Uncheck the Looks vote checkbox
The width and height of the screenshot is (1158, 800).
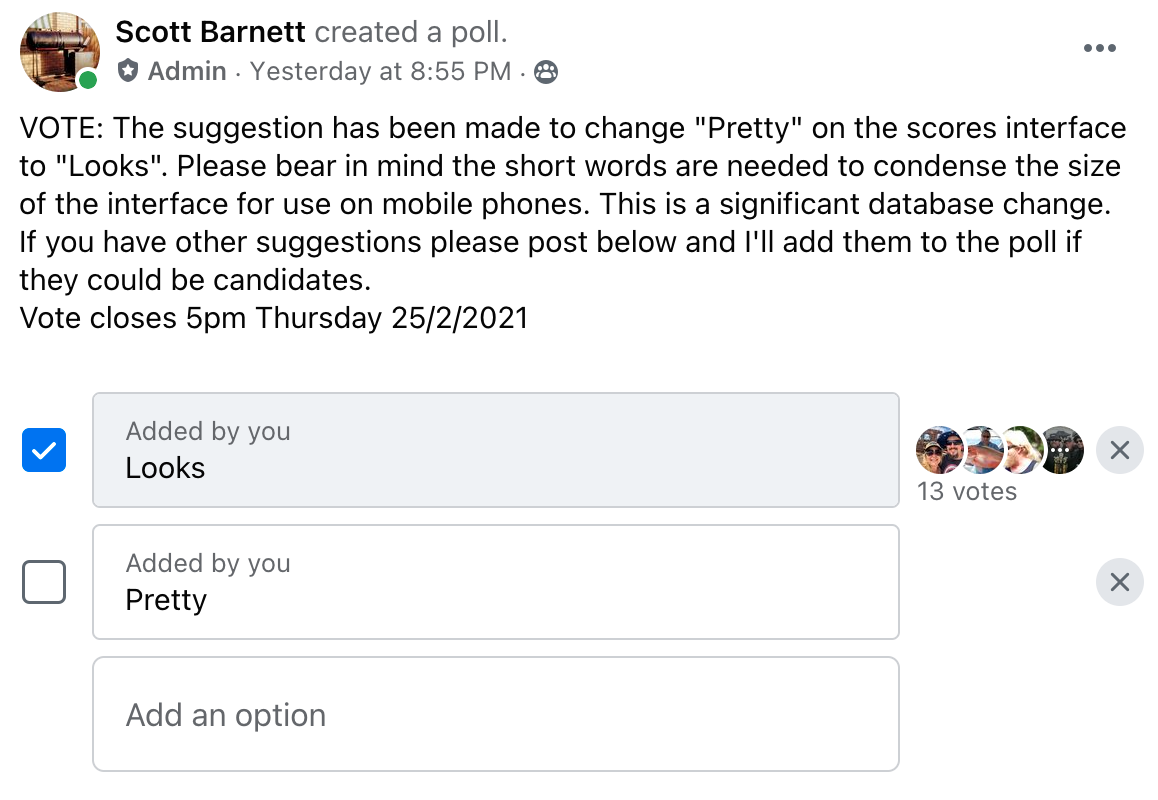(44, 450)
